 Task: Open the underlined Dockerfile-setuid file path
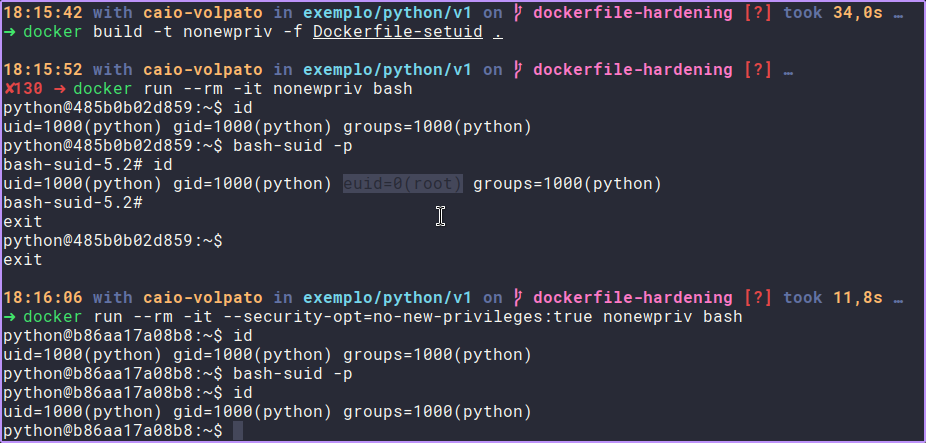coord(398,32)
